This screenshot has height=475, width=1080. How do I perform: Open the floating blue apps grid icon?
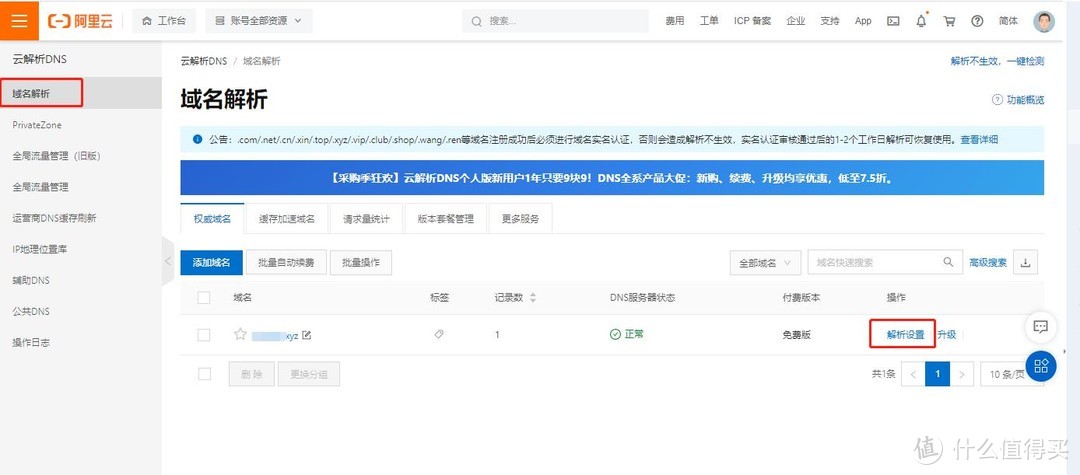[x=1041, y=366]
